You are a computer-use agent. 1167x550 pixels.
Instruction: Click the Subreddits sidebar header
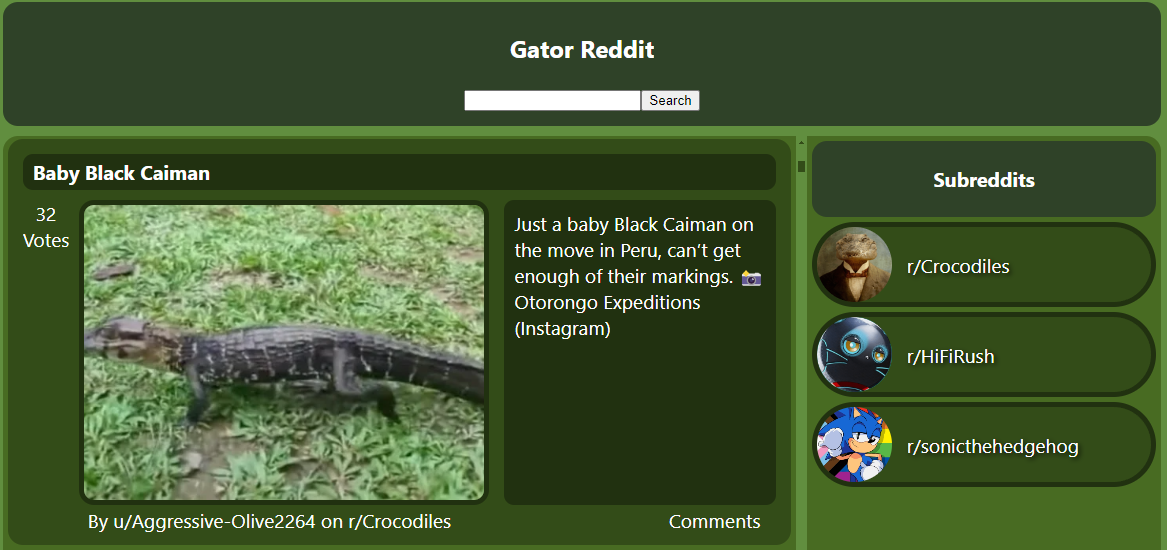[x=983, y=179]
